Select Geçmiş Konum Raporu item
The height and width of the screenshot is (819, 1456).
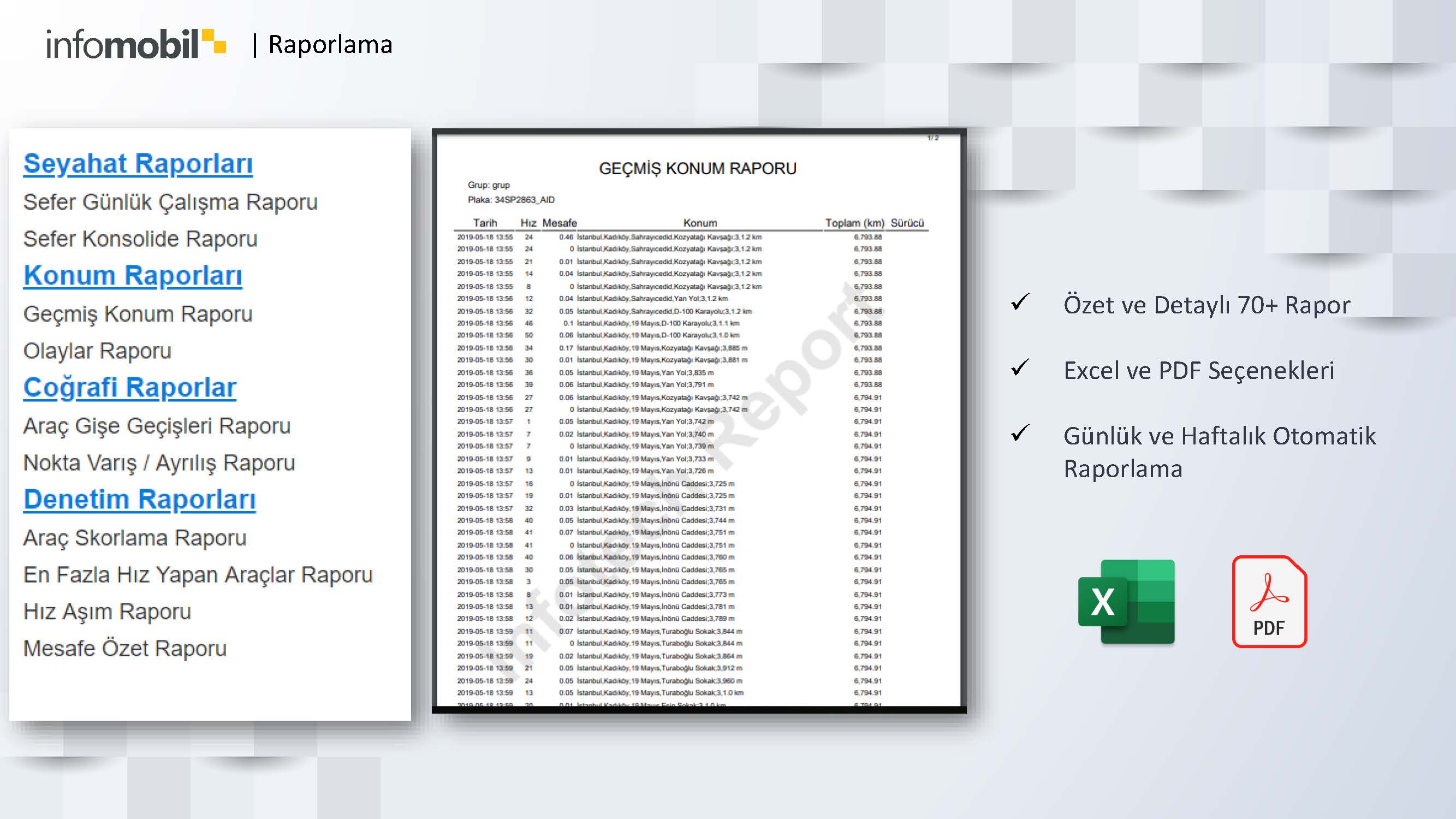(x=138, y=314)
